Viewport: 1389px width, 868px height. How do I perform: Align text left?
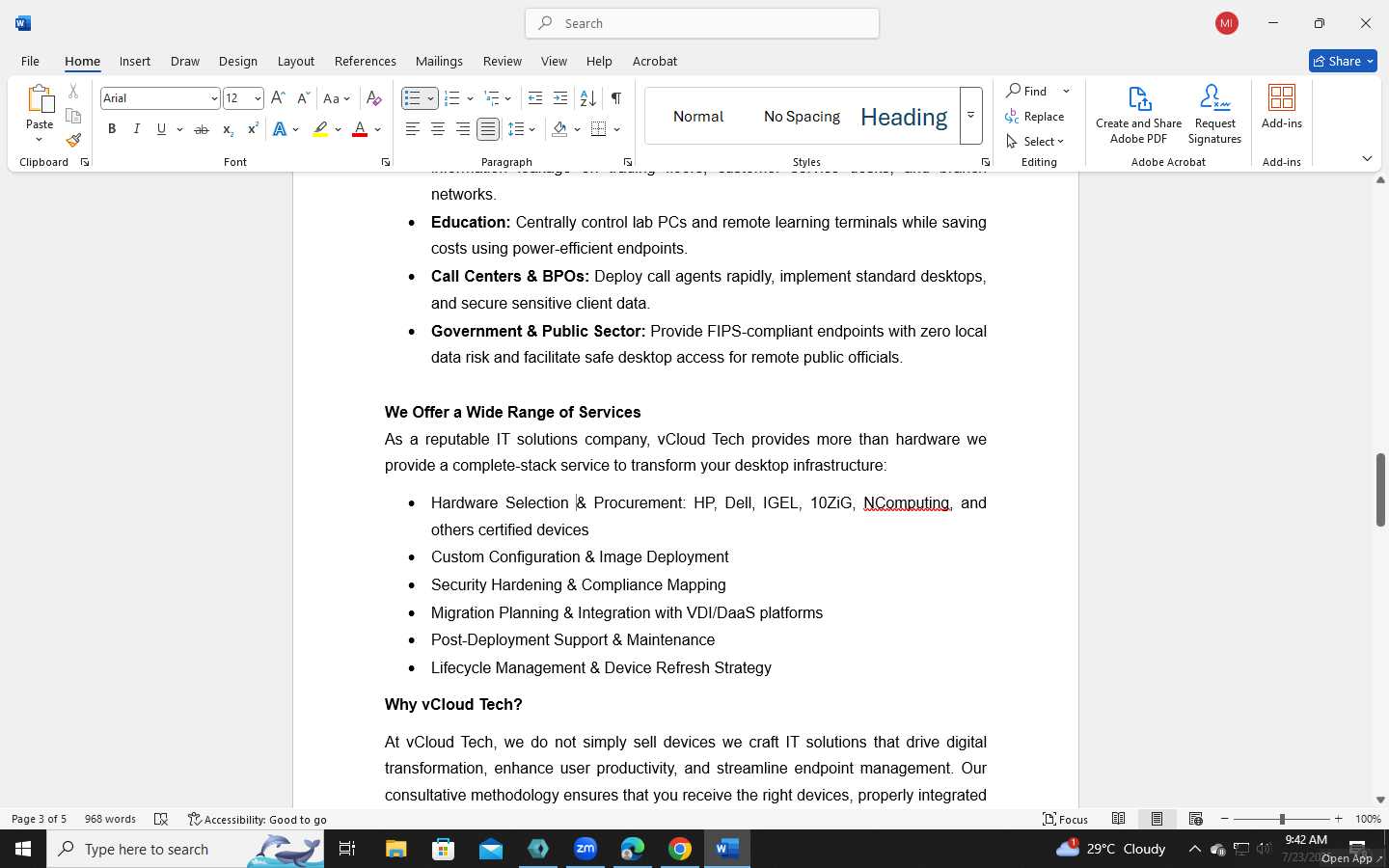click(413, 129)
